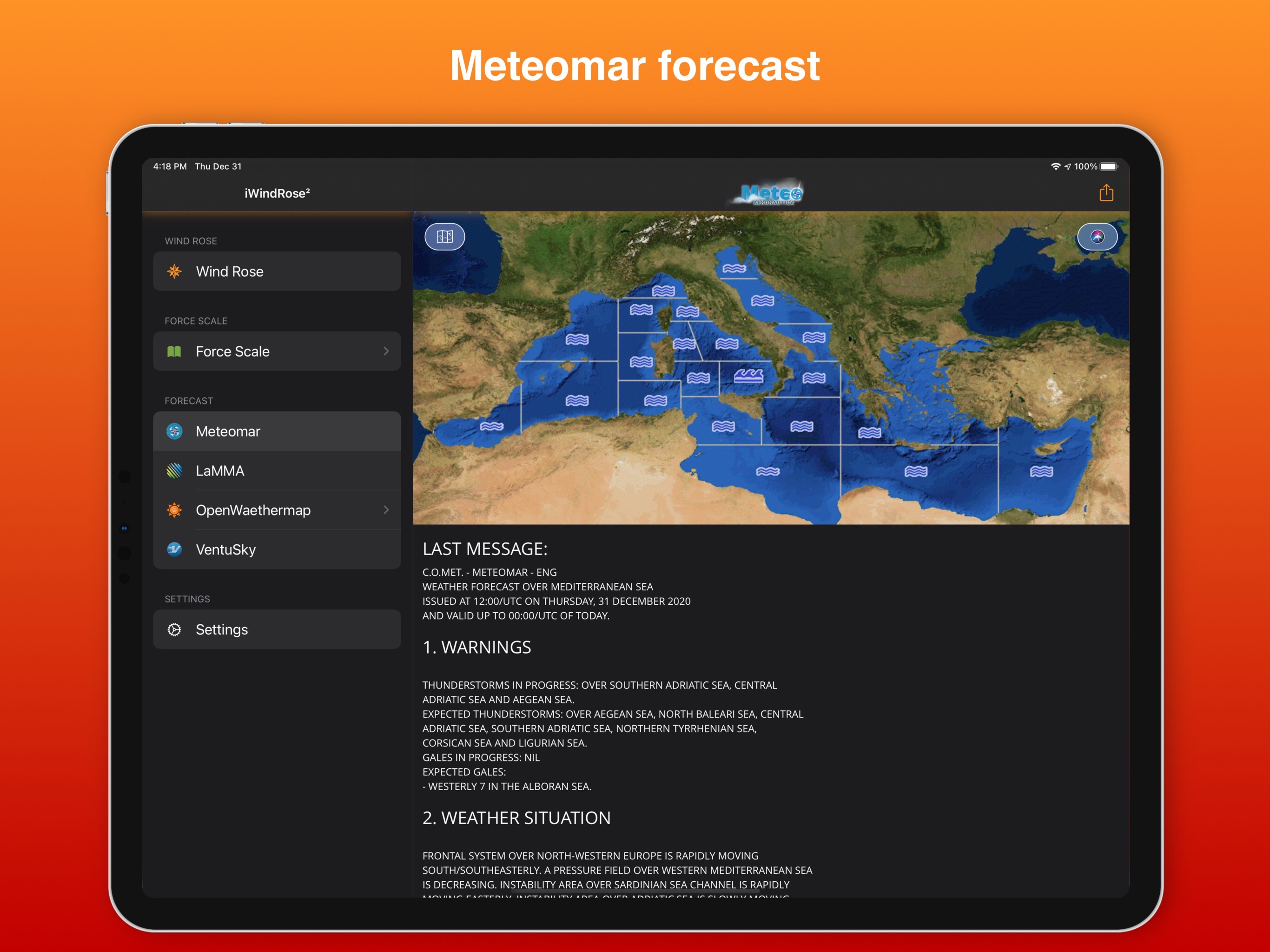Click the WEATHER FORECAST OVER MEDITERRANEAN SEA line
The height and width of the screenshot is (952, 1270).
(x=537, y=587)
